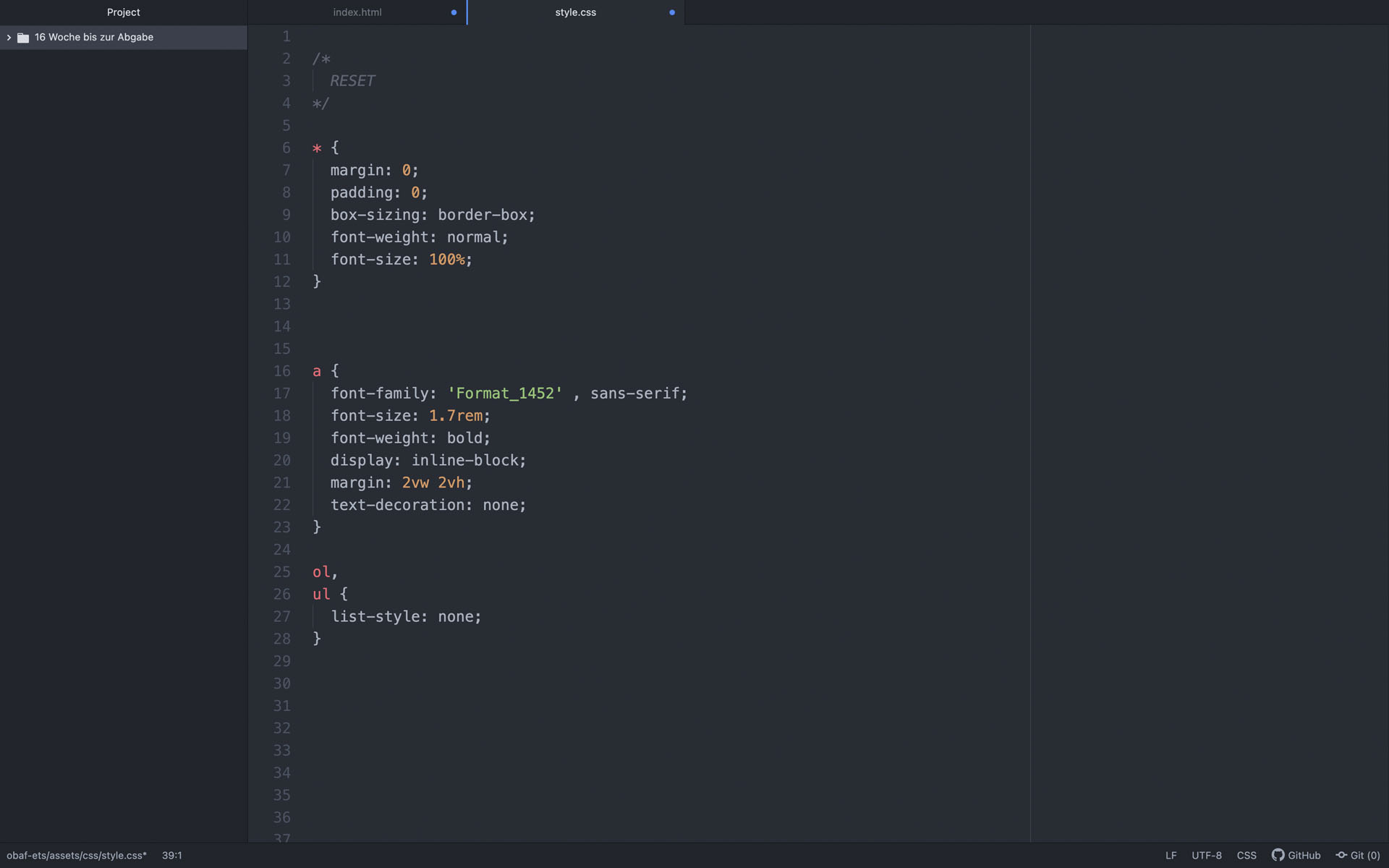The width and height of the screenshot is (1389, 868).
Task: Click the sans-serif fallback value
Action: (x=634, y=393)
